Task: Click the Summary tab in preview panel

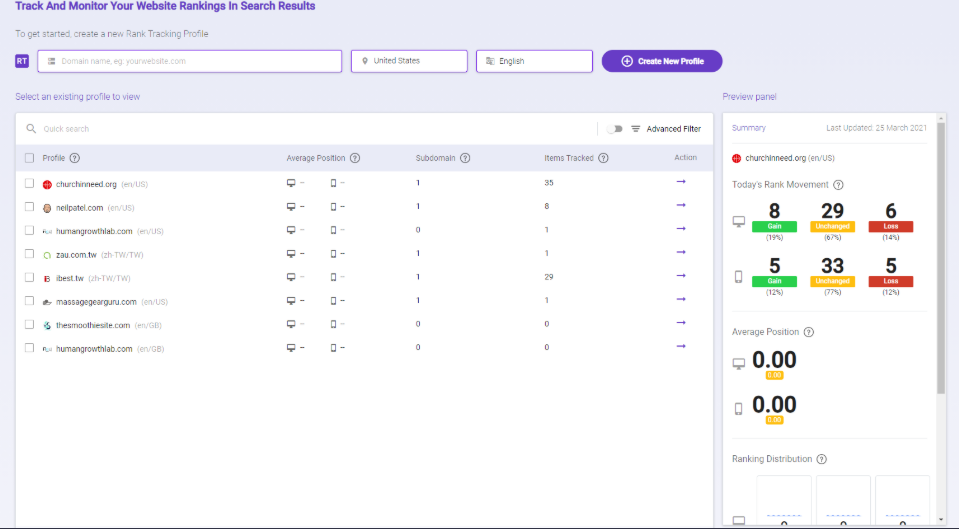Action: click(749, 128)
